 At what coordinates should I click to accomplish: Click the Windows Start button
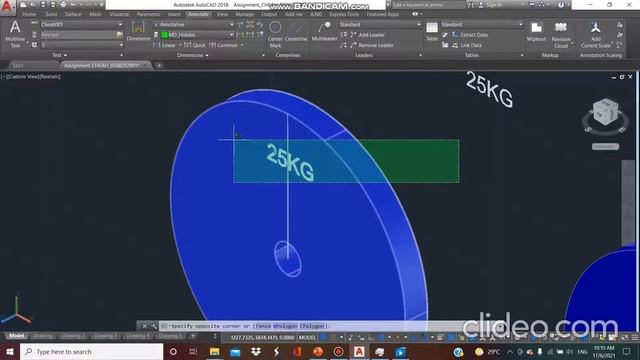[x=10, y=351]
